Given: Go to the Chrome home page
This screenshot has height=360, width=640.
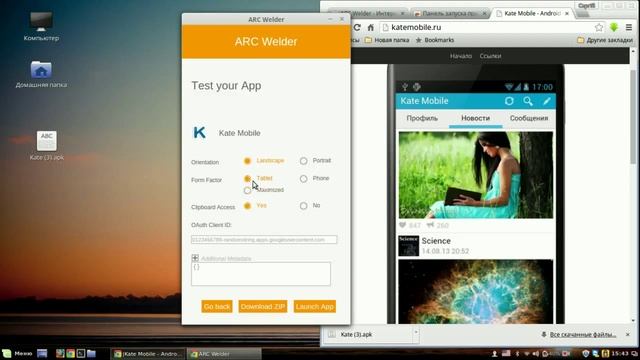Looking at the screenshot, I should [x=371, y=27].
